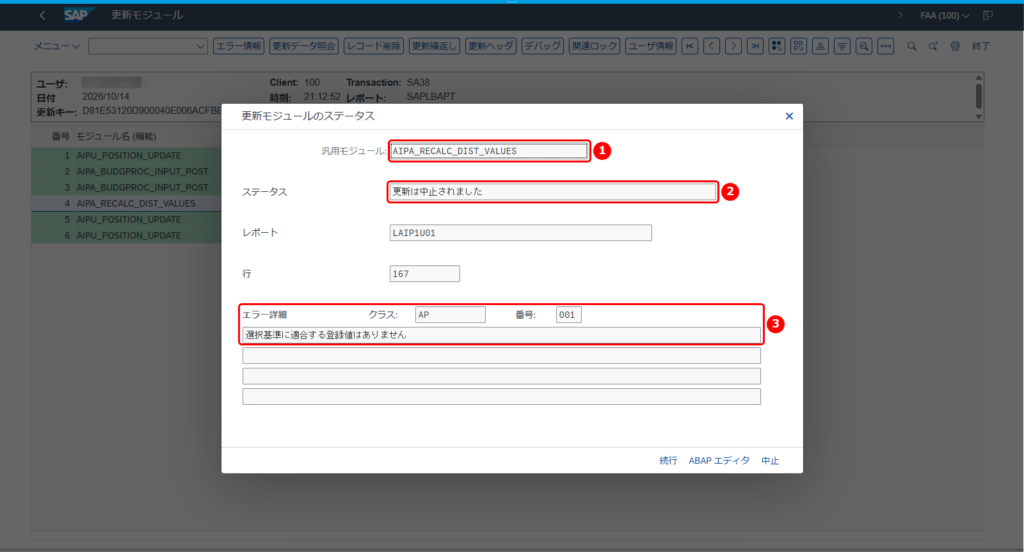Open the メニュー dropdown
Viewport: 1024px width, 552px height.
[57, 46]
